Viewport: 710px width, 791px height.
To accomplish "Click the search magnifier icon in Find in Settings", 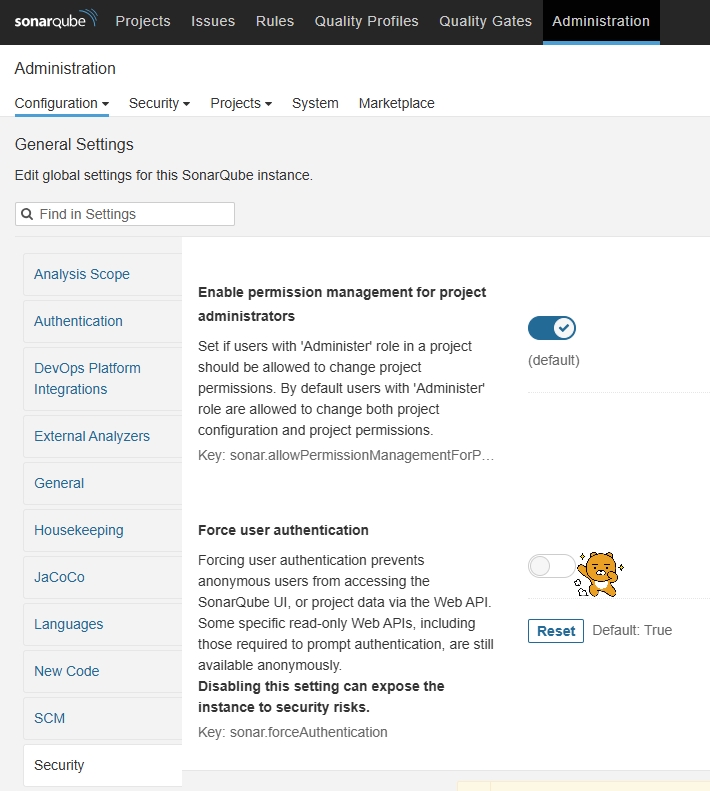I will 27,214.
